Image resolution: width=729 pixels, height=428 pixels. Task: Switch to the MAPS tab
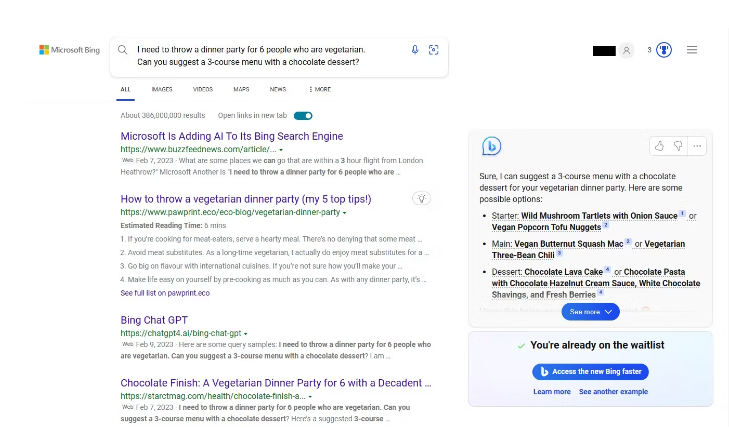pyautogui.click(x=241, y=89)
